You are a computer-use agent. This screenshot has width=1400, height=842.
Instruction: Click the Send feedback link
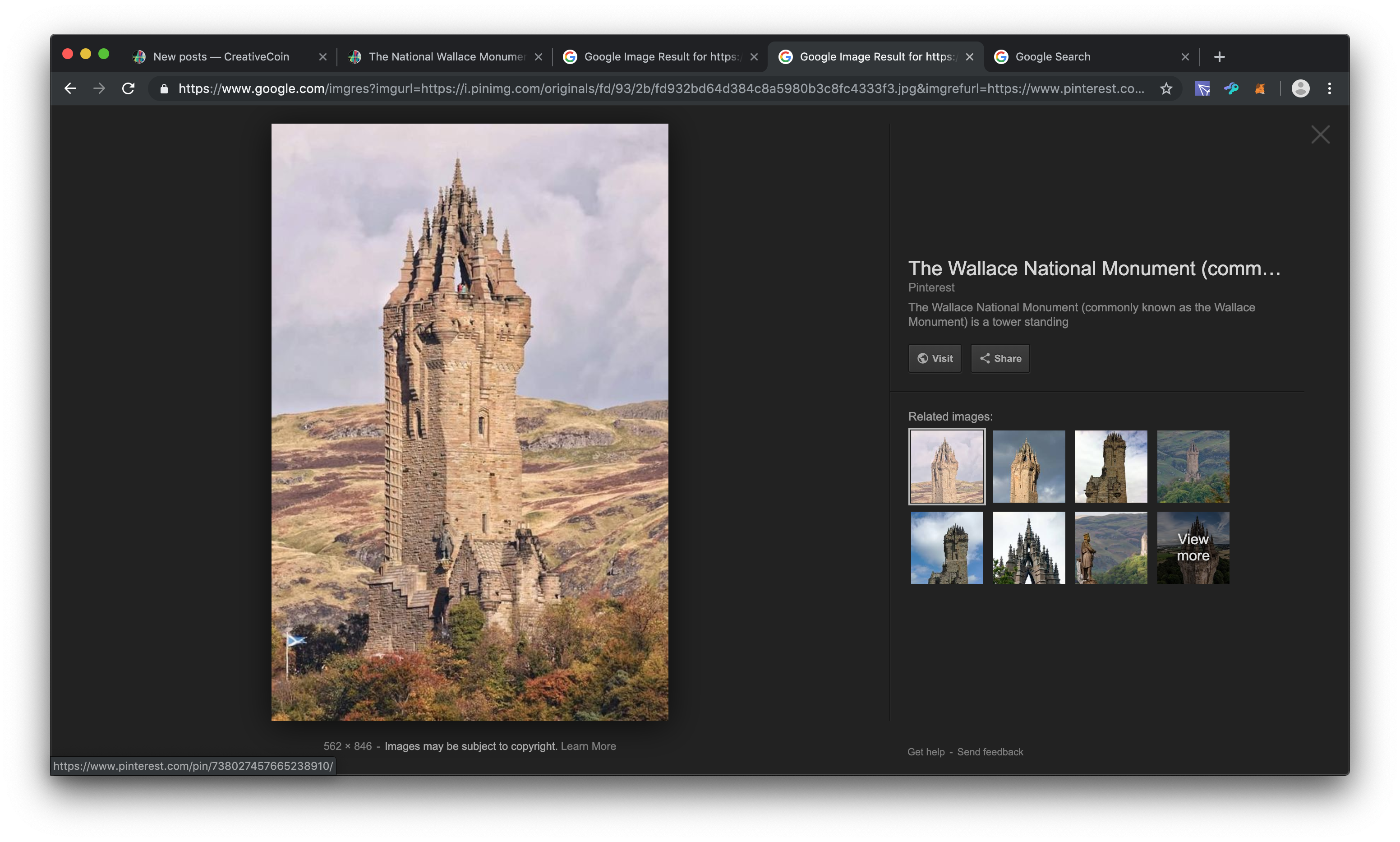990,752
